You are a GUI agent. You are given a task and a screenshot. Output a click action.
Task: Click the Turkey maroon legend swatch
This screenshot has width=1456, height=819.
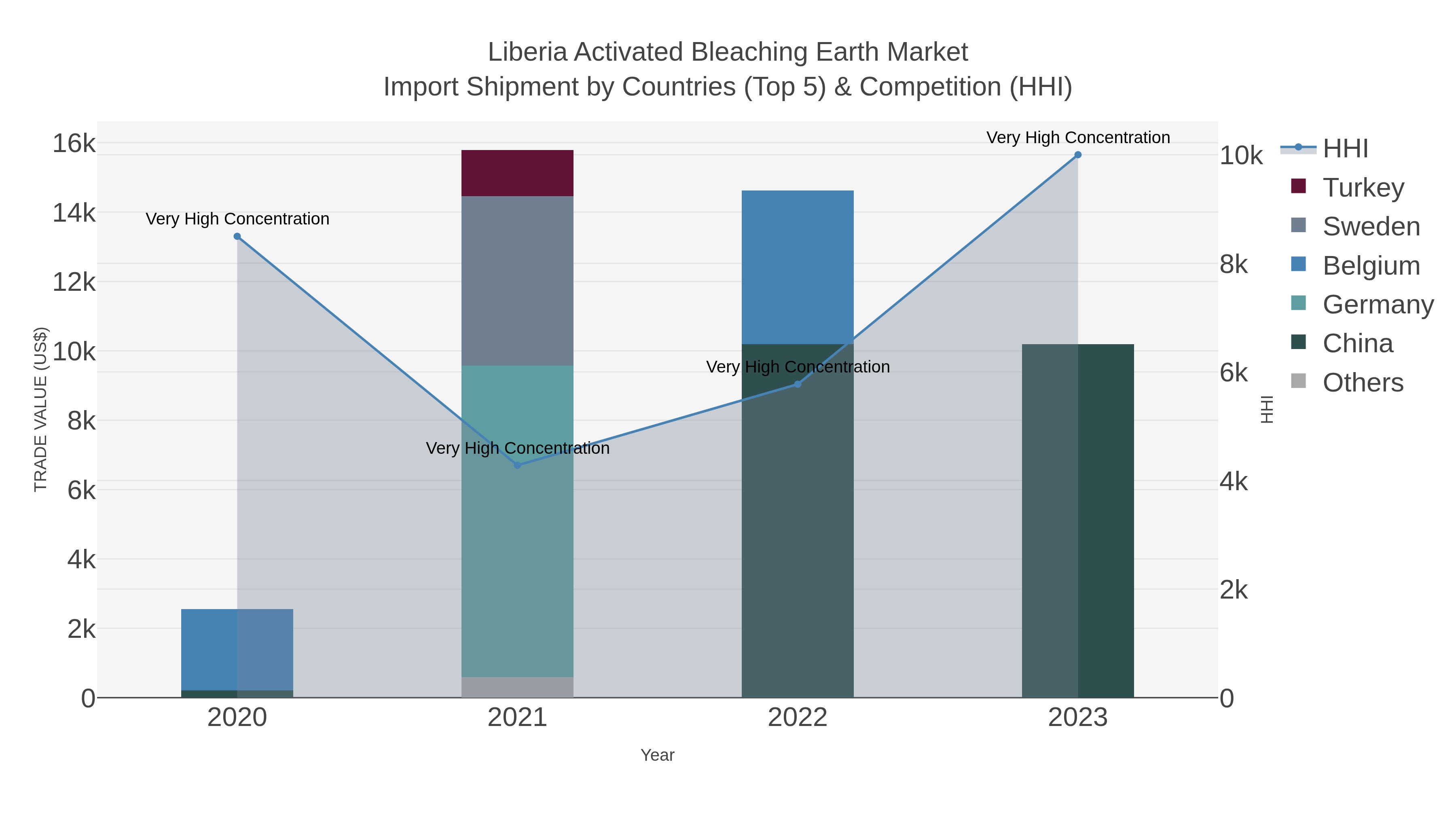(x=1298, y=186)
